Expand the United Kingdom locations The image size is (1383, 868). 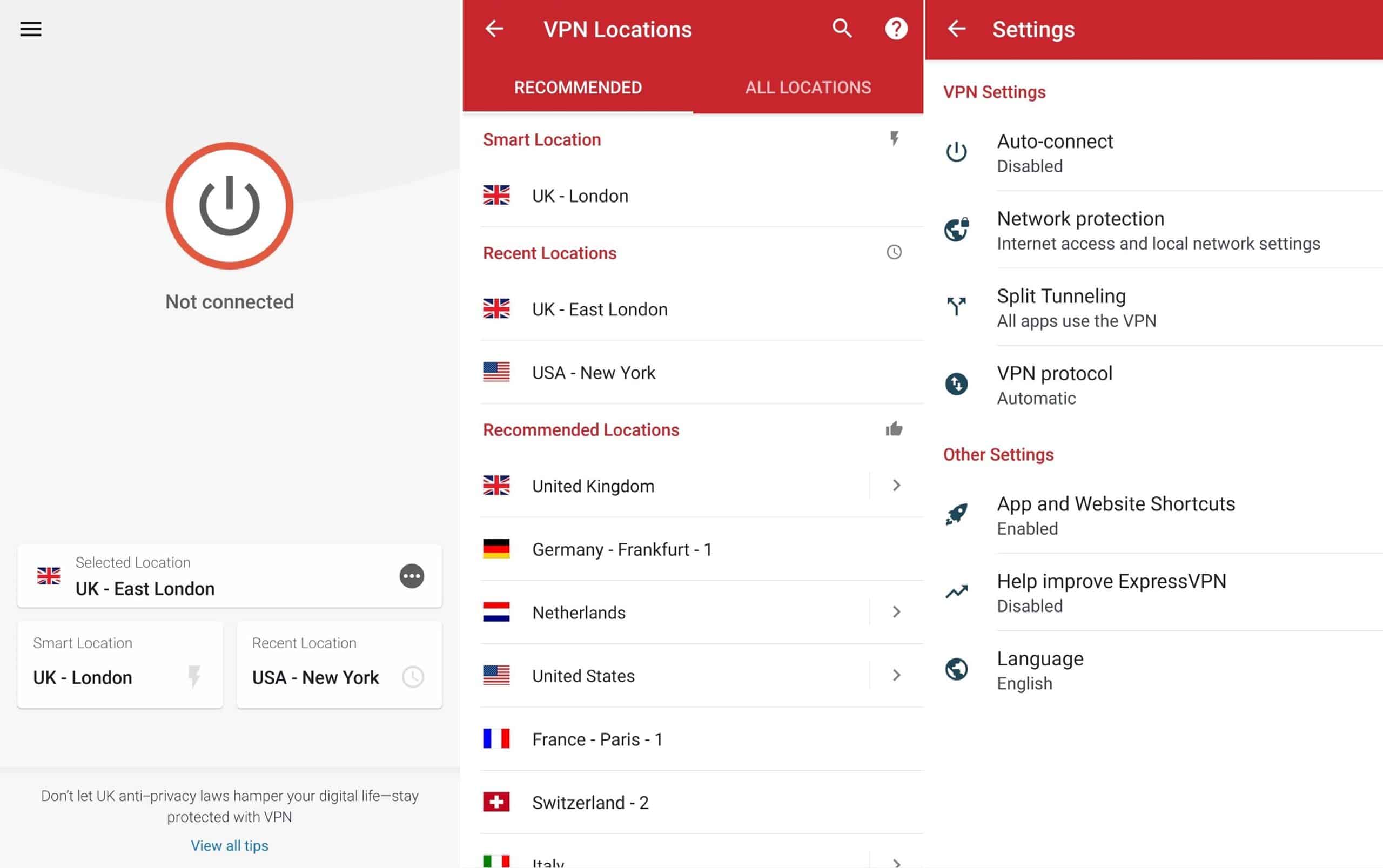point(896,485)
